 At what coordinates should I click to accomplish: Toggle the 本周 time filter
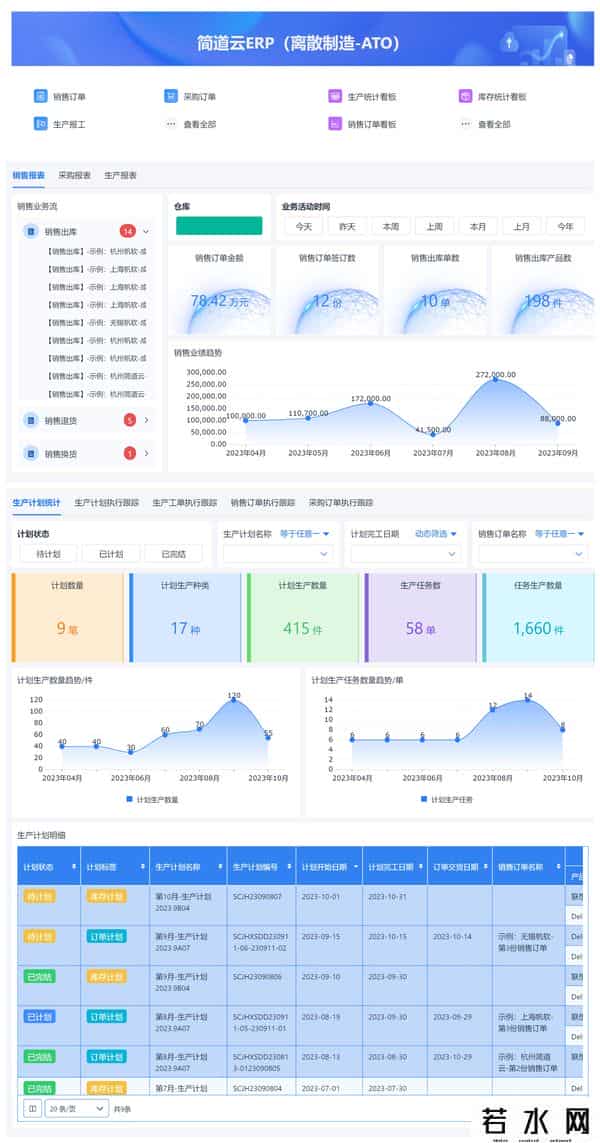pyautogui.click(x=391, y=227)
